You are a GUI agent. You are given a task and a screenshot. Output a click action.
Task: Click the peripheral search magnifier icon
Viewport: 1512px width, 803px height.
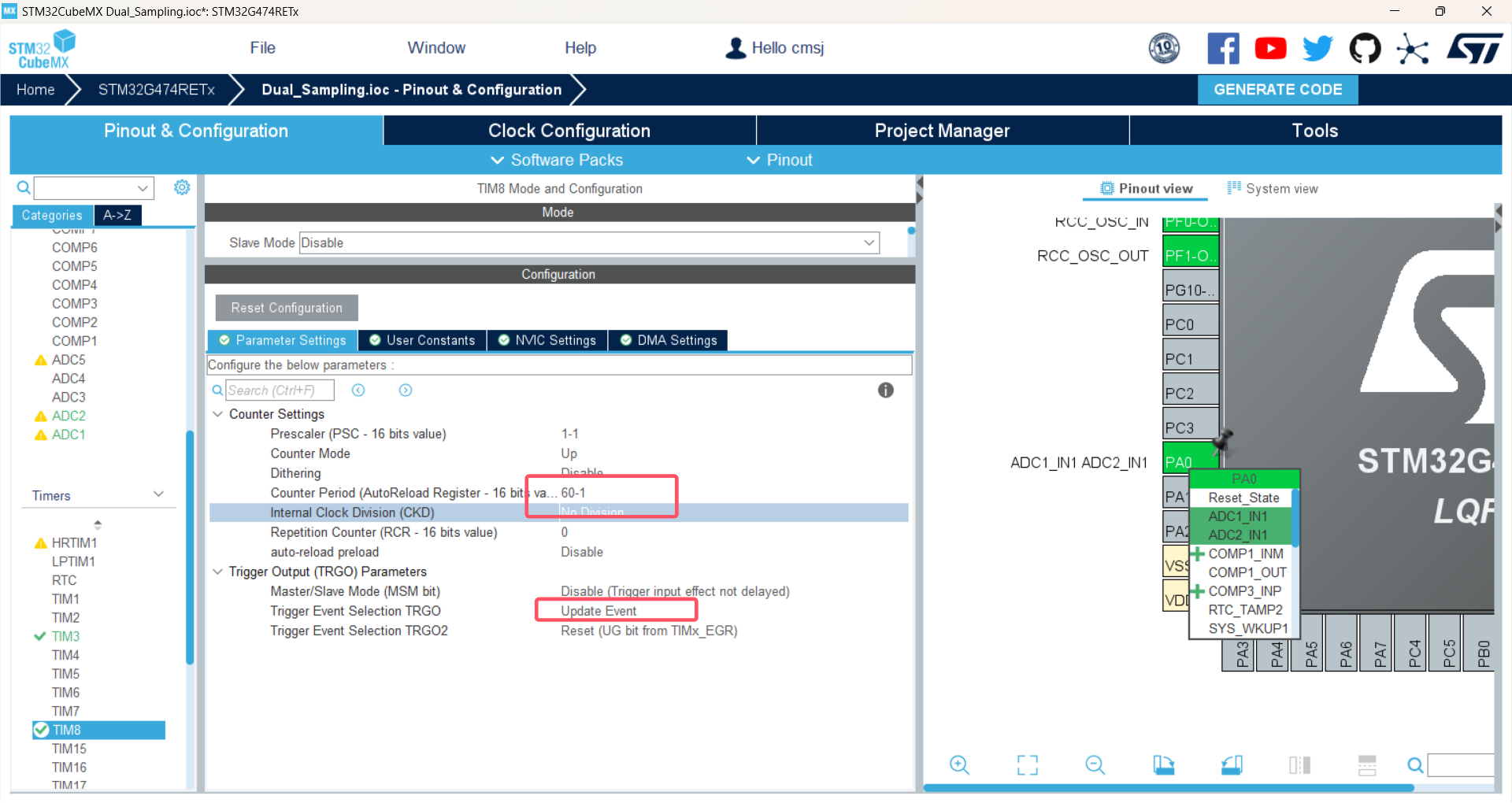coord(24,187)
